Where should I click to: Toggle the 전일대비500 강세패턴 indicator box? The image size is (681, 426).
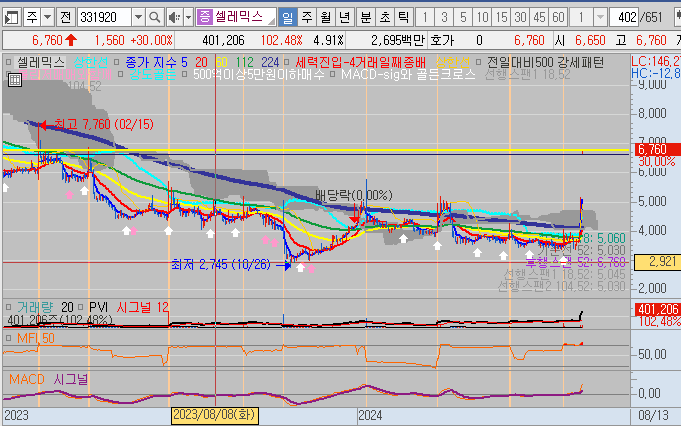[x=478, y=63]
